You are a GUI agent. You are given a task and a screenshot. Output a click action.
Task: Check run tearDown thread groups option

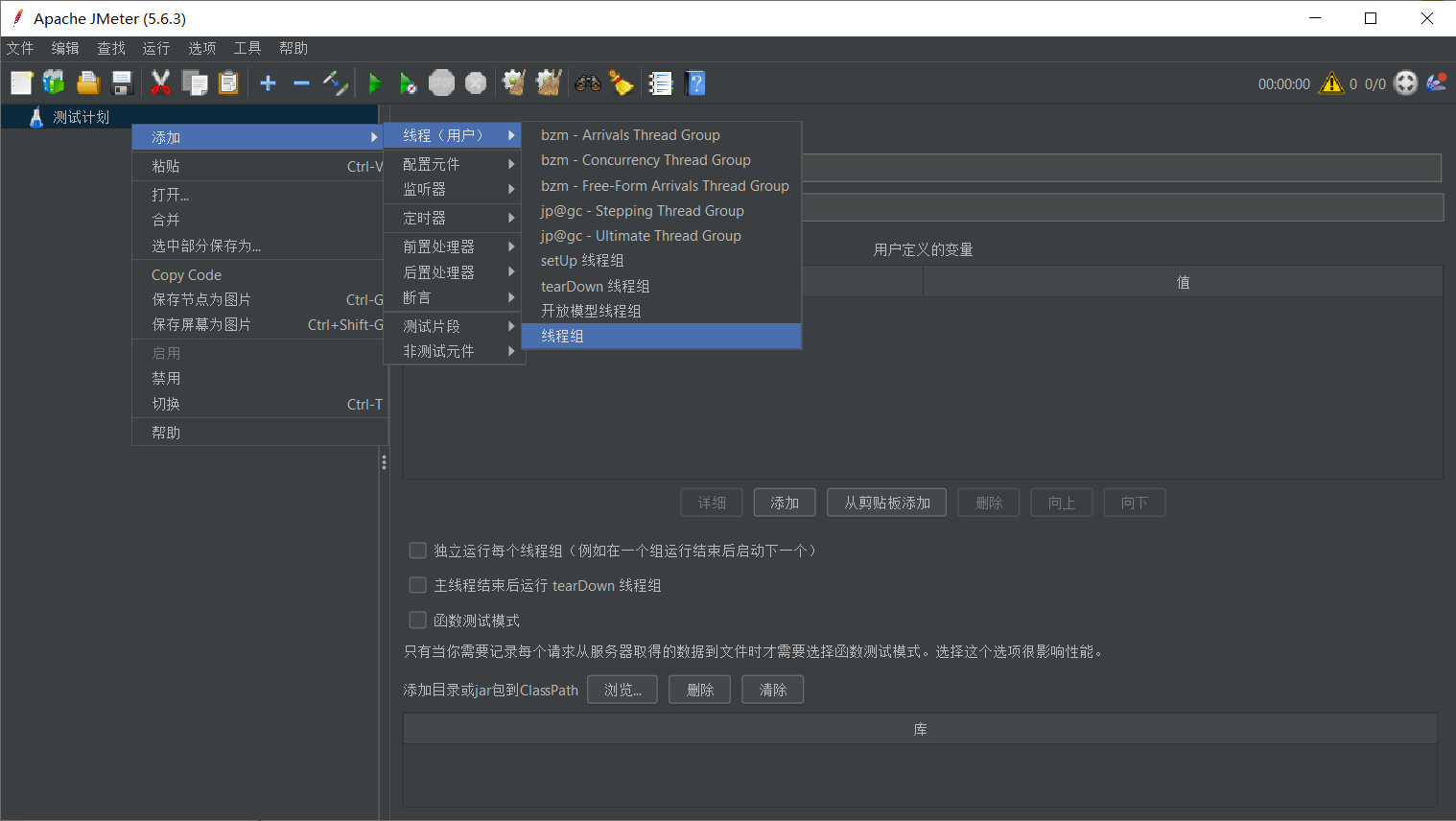click(418, 585)
